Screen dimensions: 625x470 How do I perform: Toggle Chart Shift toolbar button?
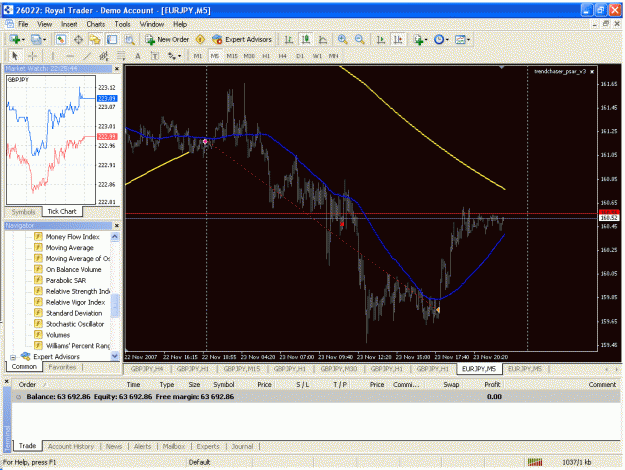coord(398,39)
